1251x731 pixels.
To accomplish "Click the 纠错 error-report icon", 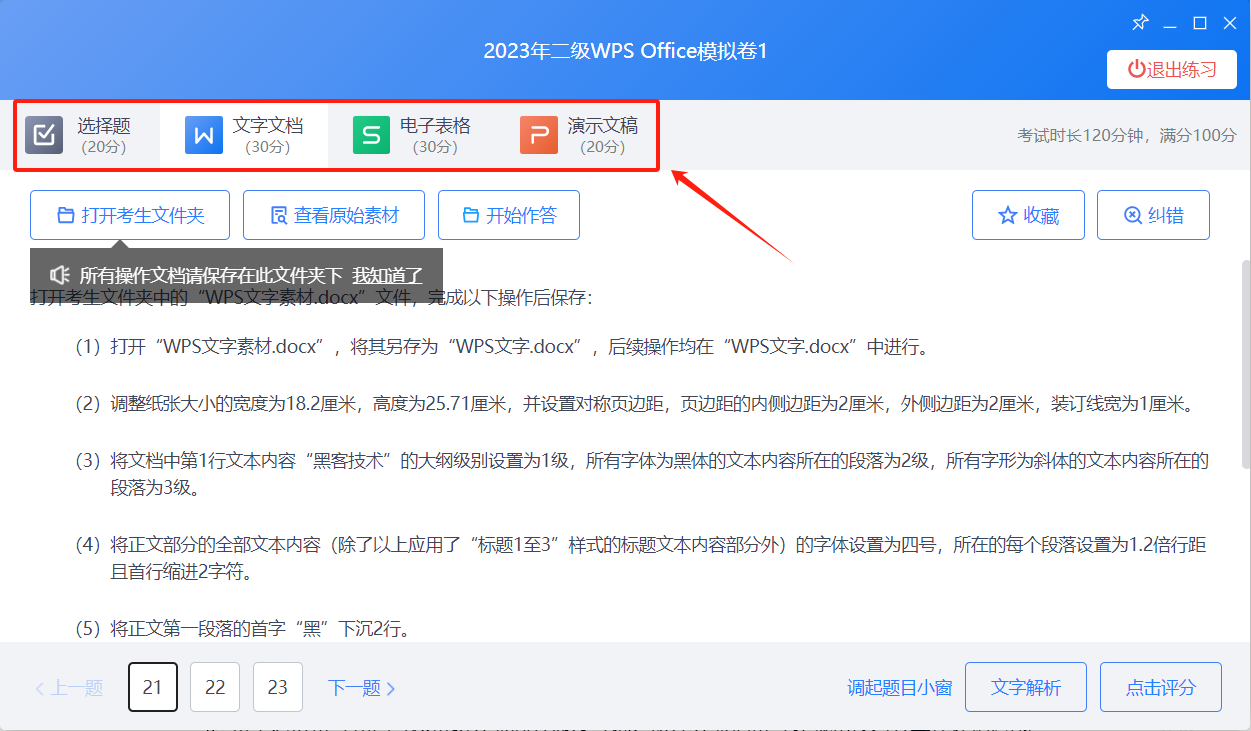I will tap(1132, 215).
